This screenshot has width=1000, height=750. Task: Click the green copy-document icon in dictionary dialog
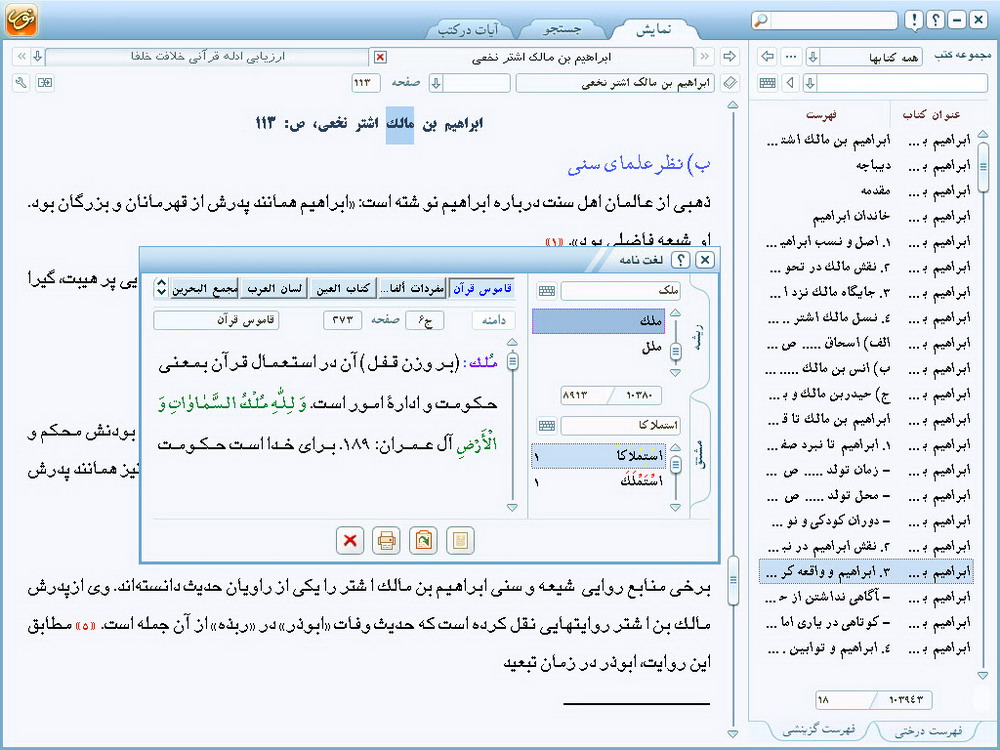[x=424, y=541]
